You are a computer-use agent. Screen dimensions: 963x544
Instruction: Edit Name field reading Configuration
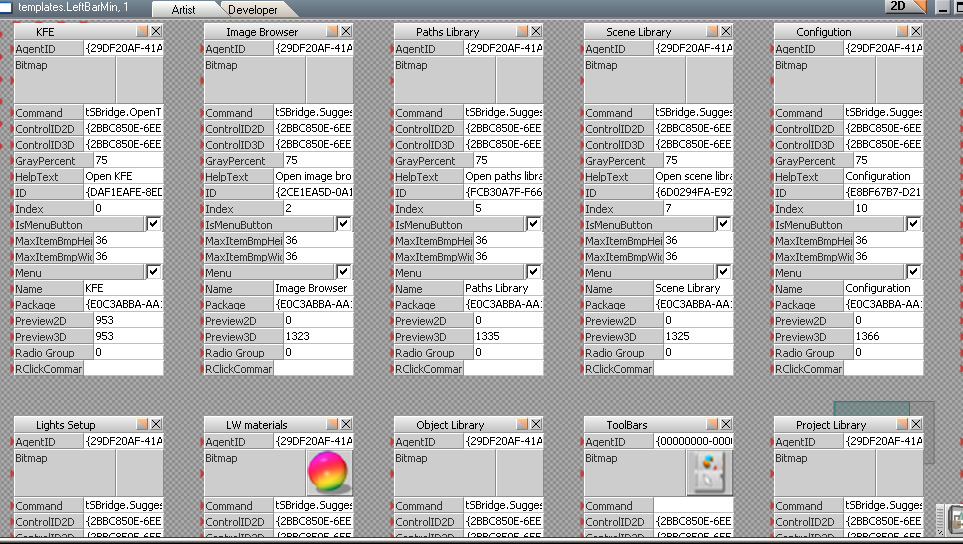(883, 288)
